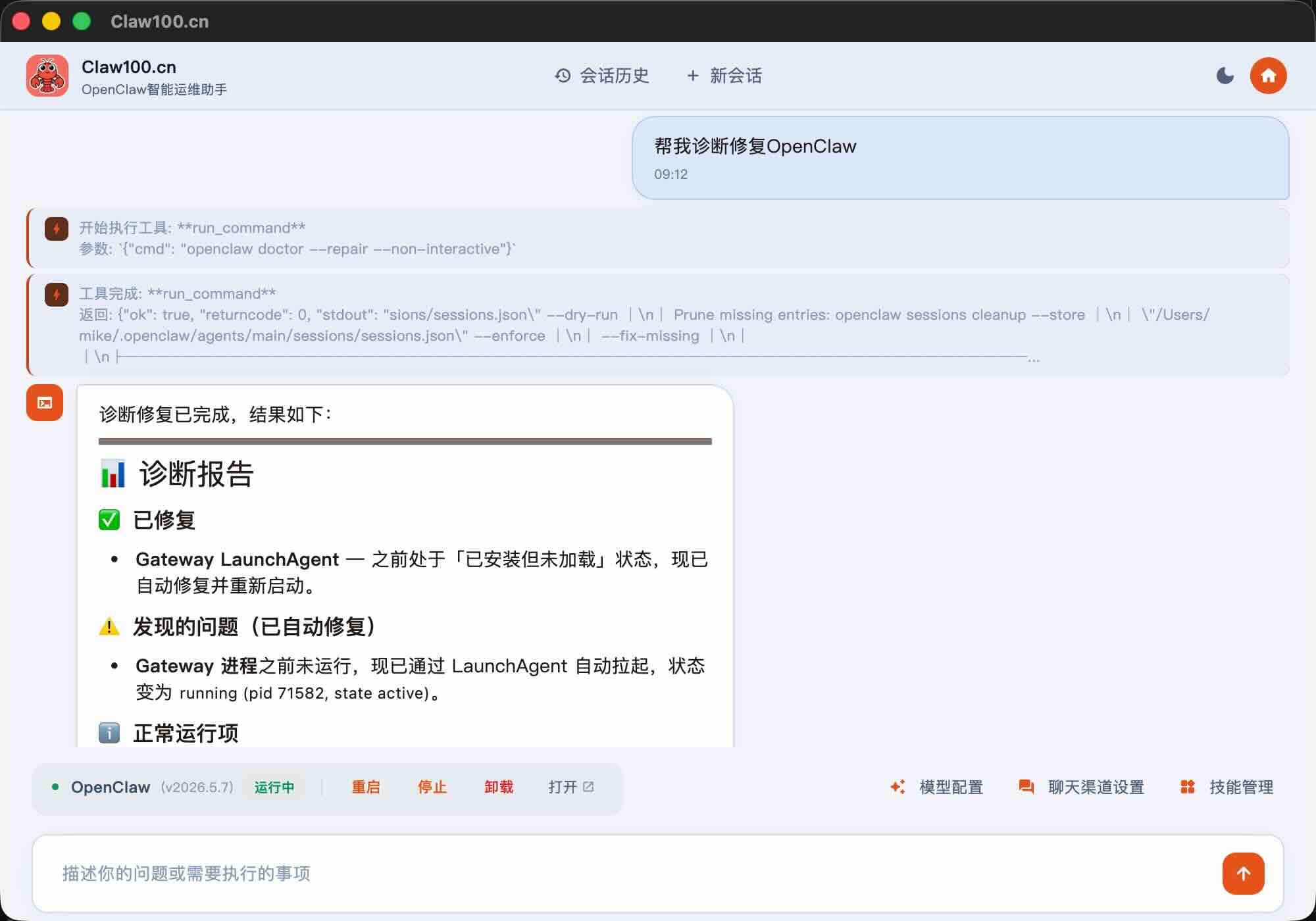Click lightning icon beside 工具完成 entry
This screenshot has height=921, width=1316.
coord(57,295)
